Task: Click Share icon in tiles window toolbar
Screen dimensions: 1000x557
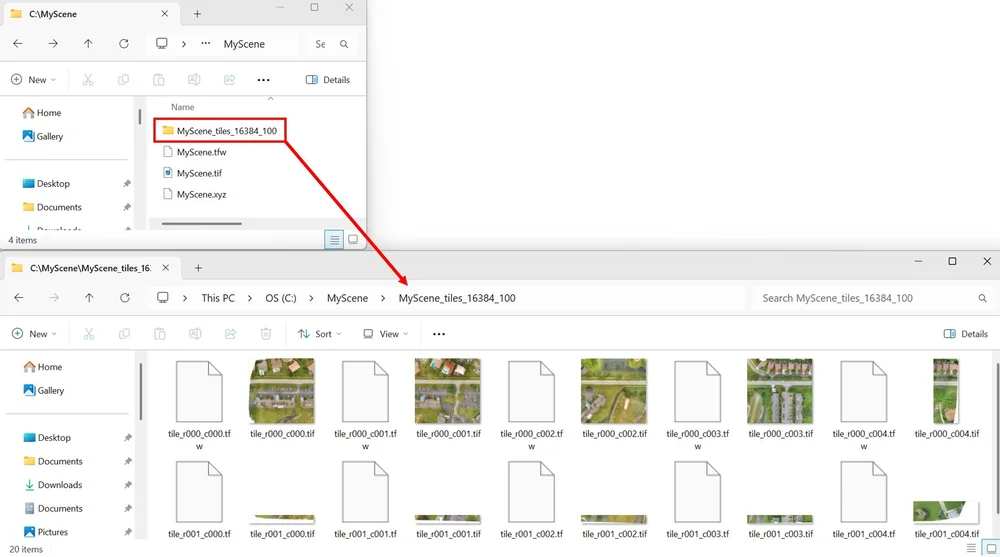Action: coord(230,334)
